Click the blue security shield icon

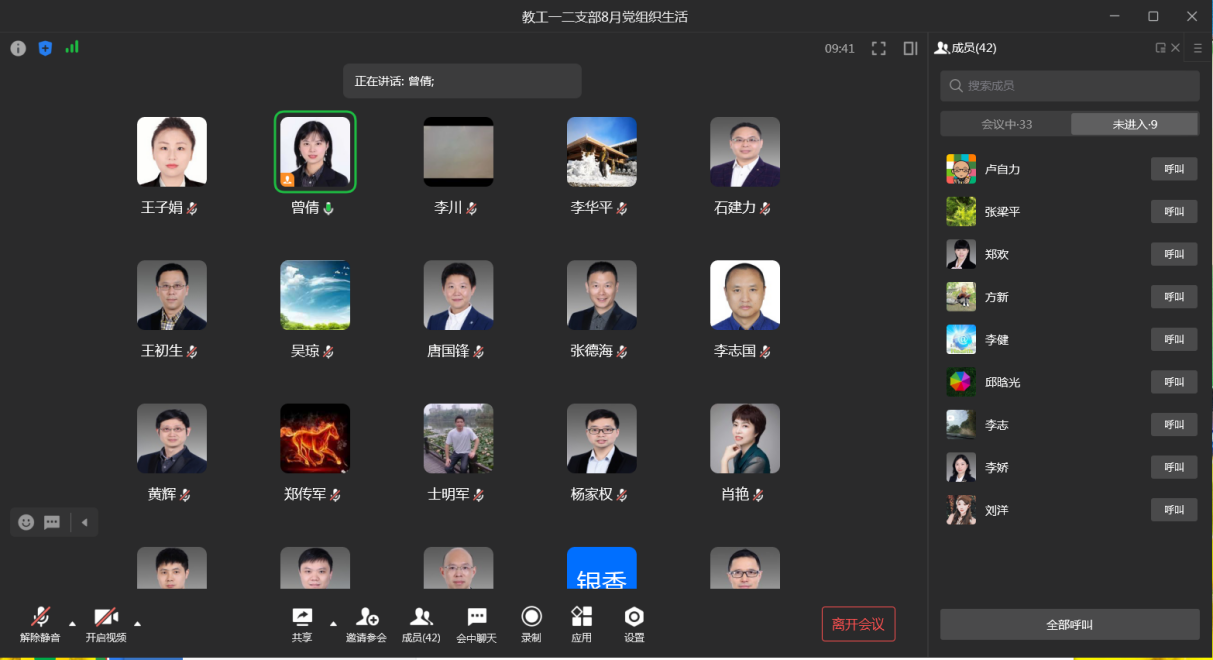(45, 48)
